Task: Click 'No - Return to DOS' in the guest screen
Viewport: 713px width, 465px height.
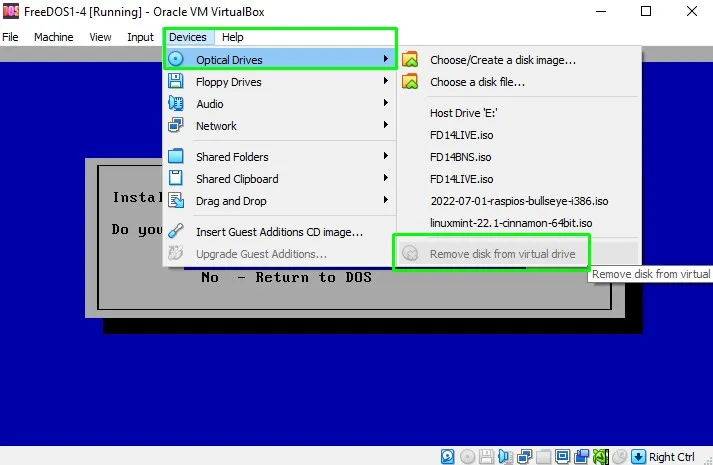Action: click(x=286, y=277)
